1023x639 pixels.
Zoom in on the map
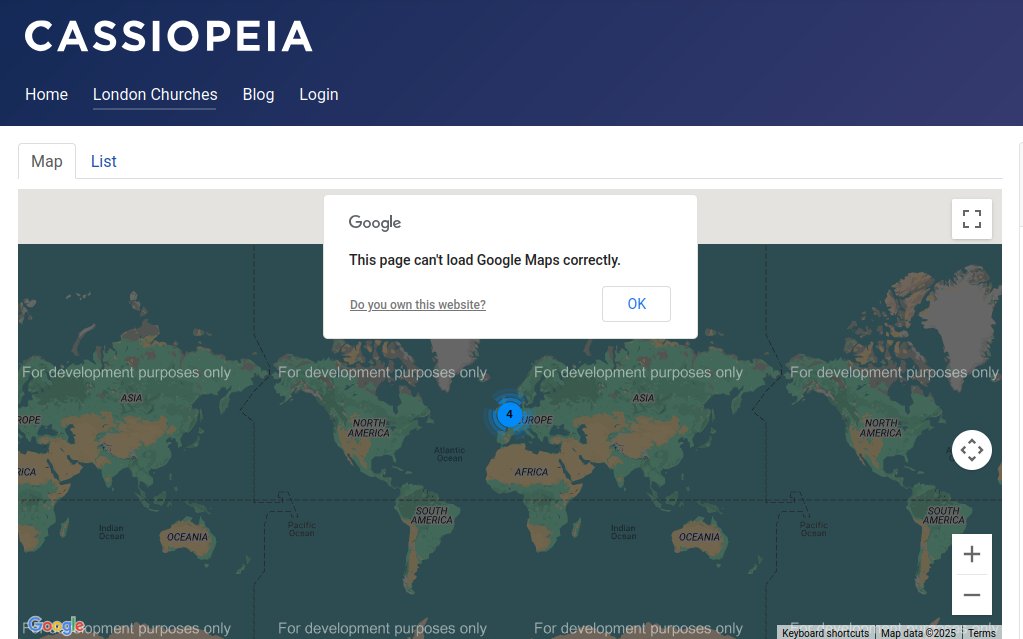[971, 554]
